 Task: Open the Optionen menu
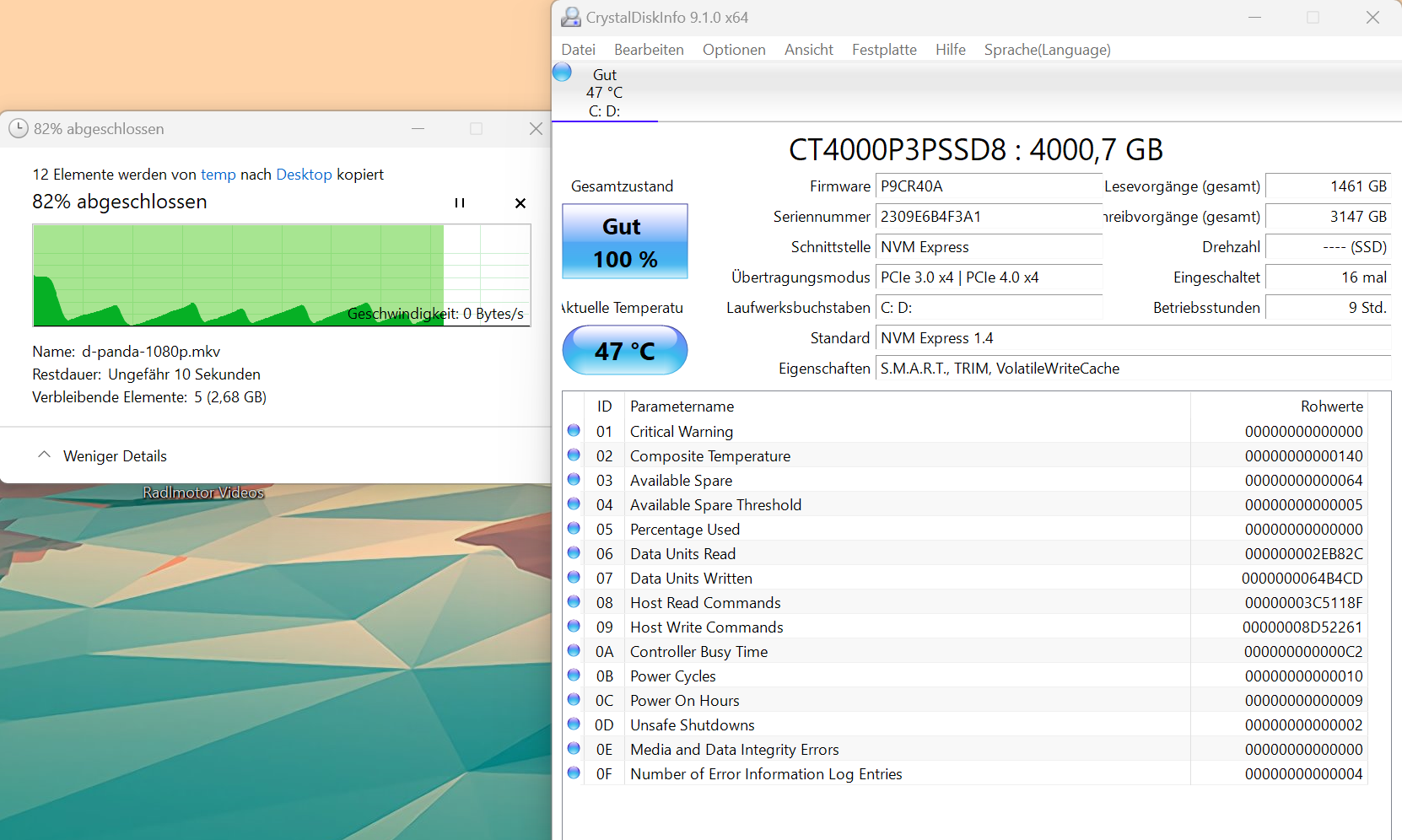[734, 50]
